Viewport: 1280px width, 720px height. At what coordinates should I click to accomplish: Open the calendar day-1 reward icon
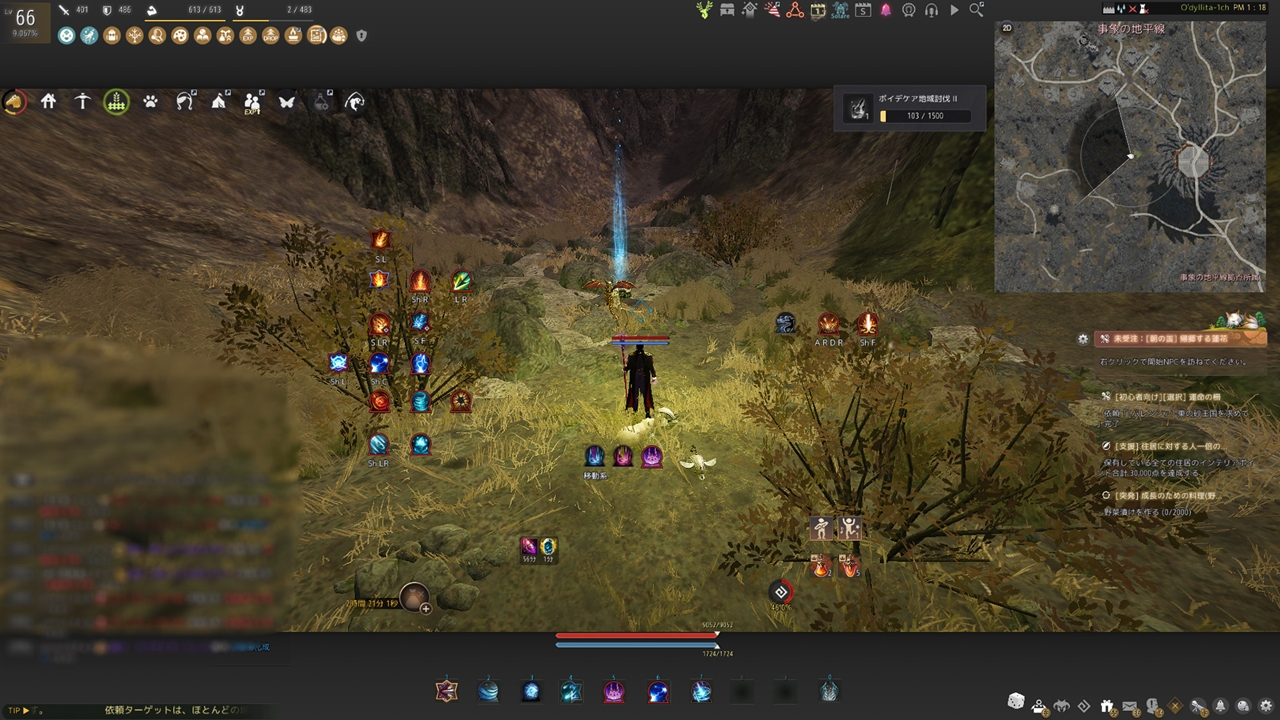(x=818, y=10)
